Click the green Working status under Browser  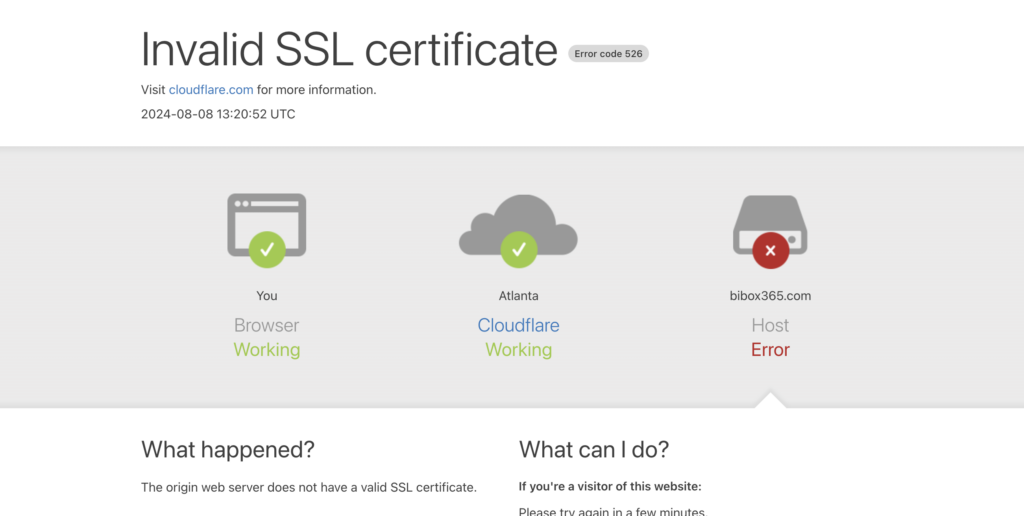[266, 350]
